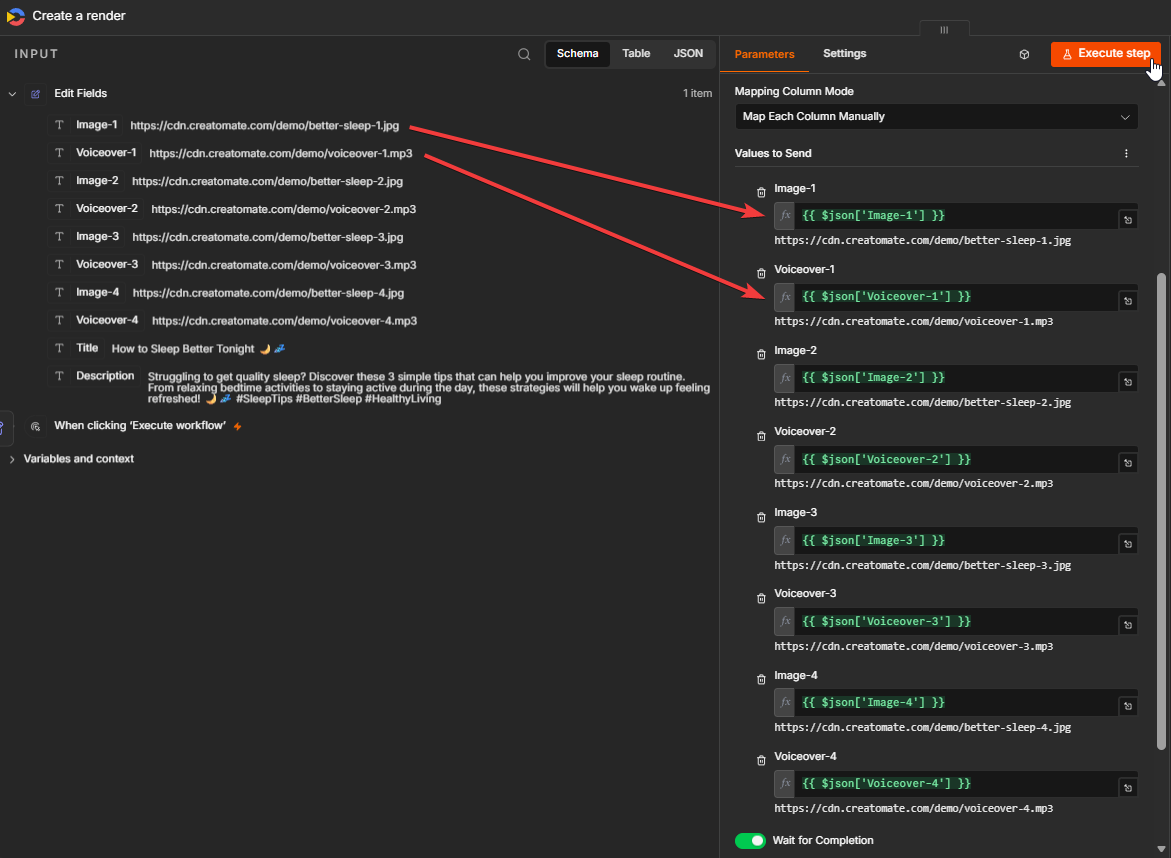Select the Voiceover-4 input field row

tap(235, 320)
